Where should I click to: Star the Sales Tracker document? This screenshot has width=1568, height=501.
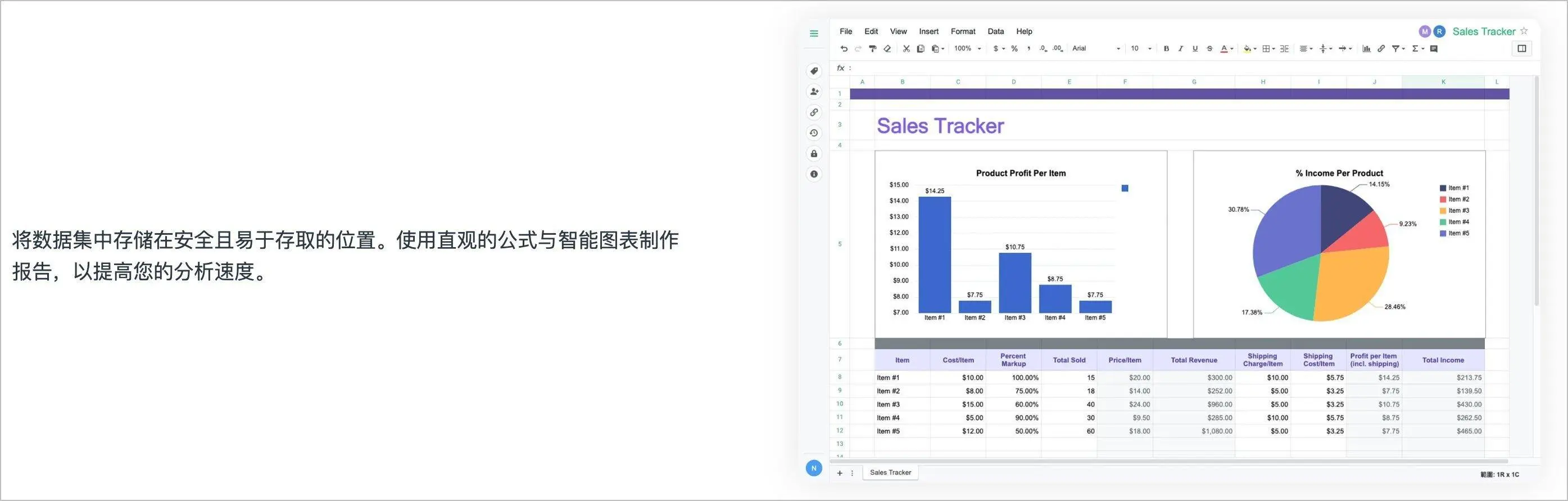point(1524,31)
